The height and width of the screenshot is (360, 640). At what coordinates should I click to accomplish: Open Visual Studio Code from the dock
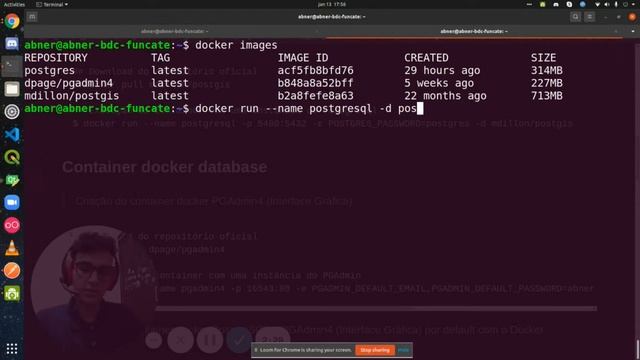coord(12,134)
